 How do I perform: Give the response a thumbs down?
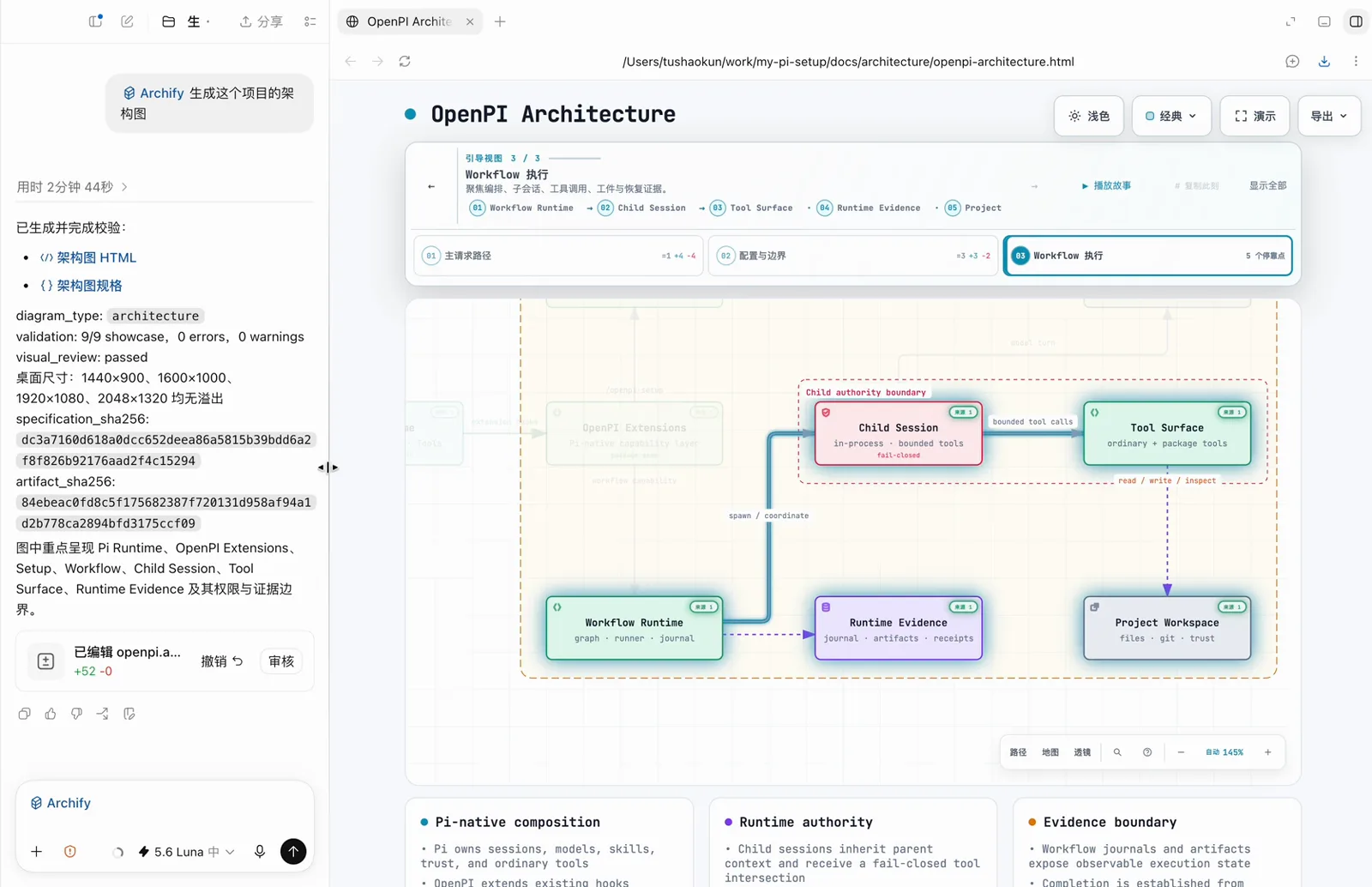(76, 714)
